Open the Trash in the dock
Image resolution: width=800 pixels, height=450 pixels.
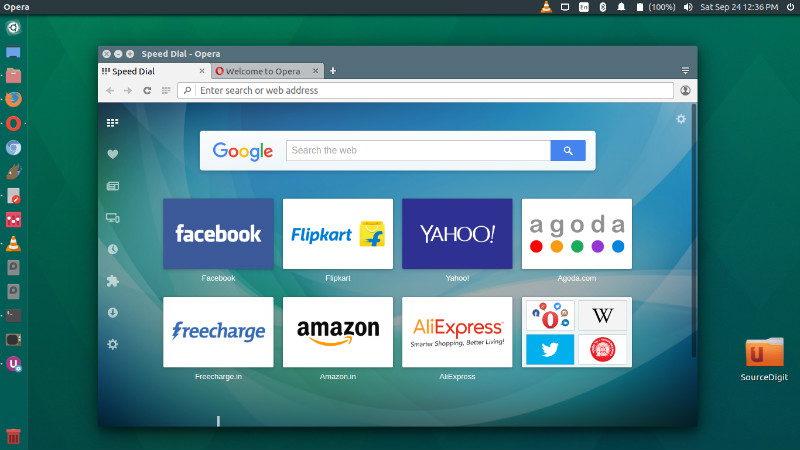(x=13, y=437)
